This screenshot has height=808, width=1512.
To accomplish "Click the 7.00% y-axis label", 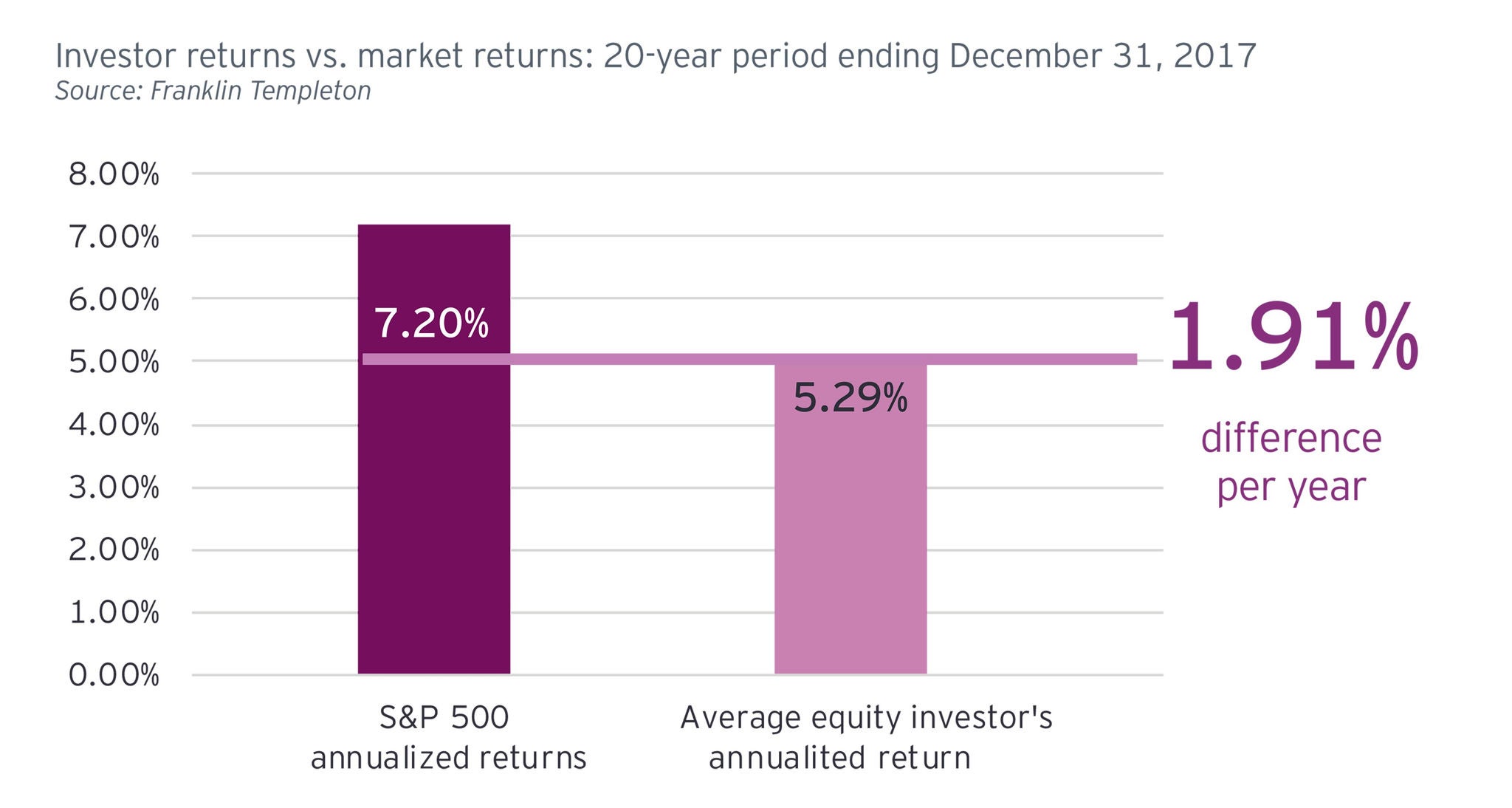I will (114, 238).
